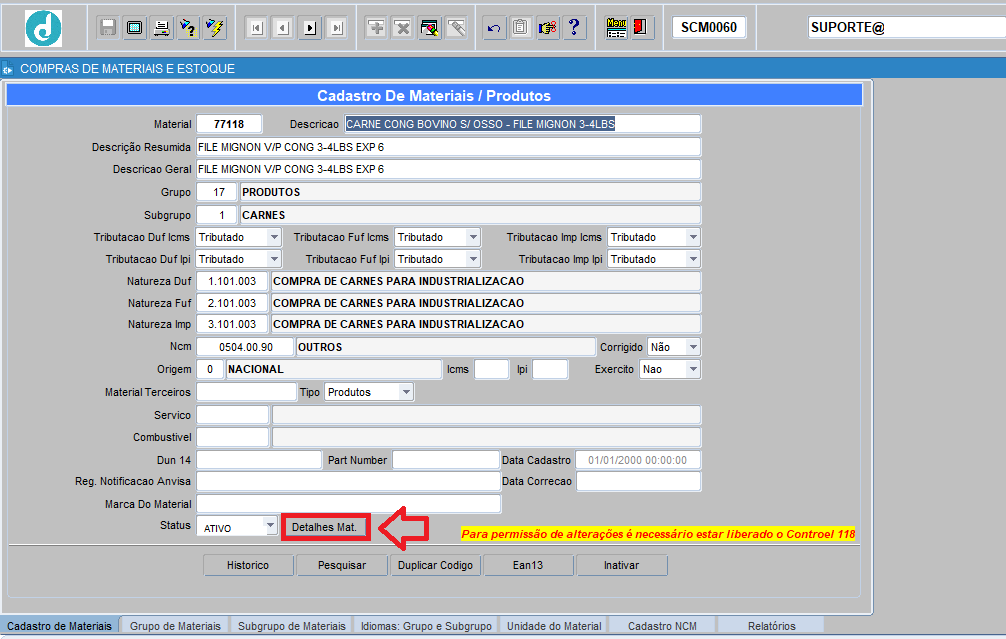
Task: Click the Descrição Resumida field
Action: (x=448, y=148)
